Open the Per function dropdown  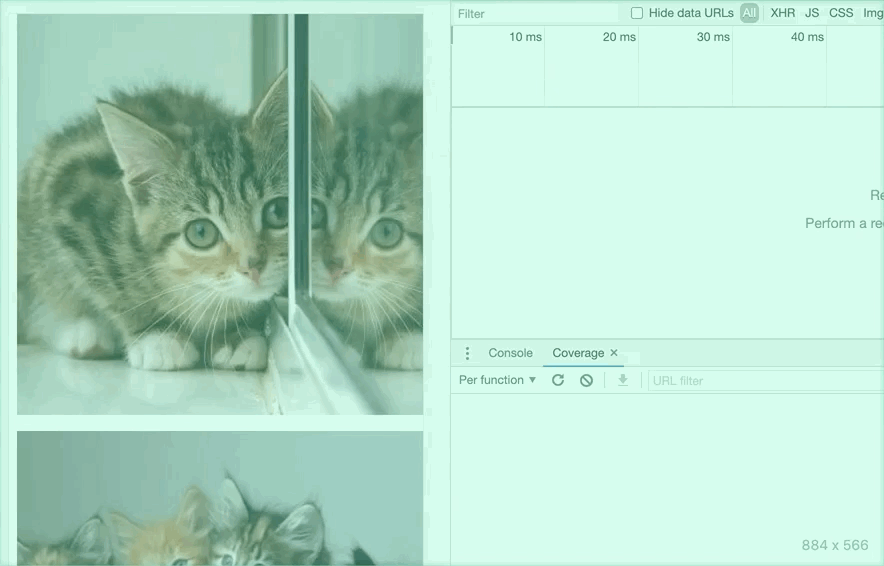tap(497, 380)
